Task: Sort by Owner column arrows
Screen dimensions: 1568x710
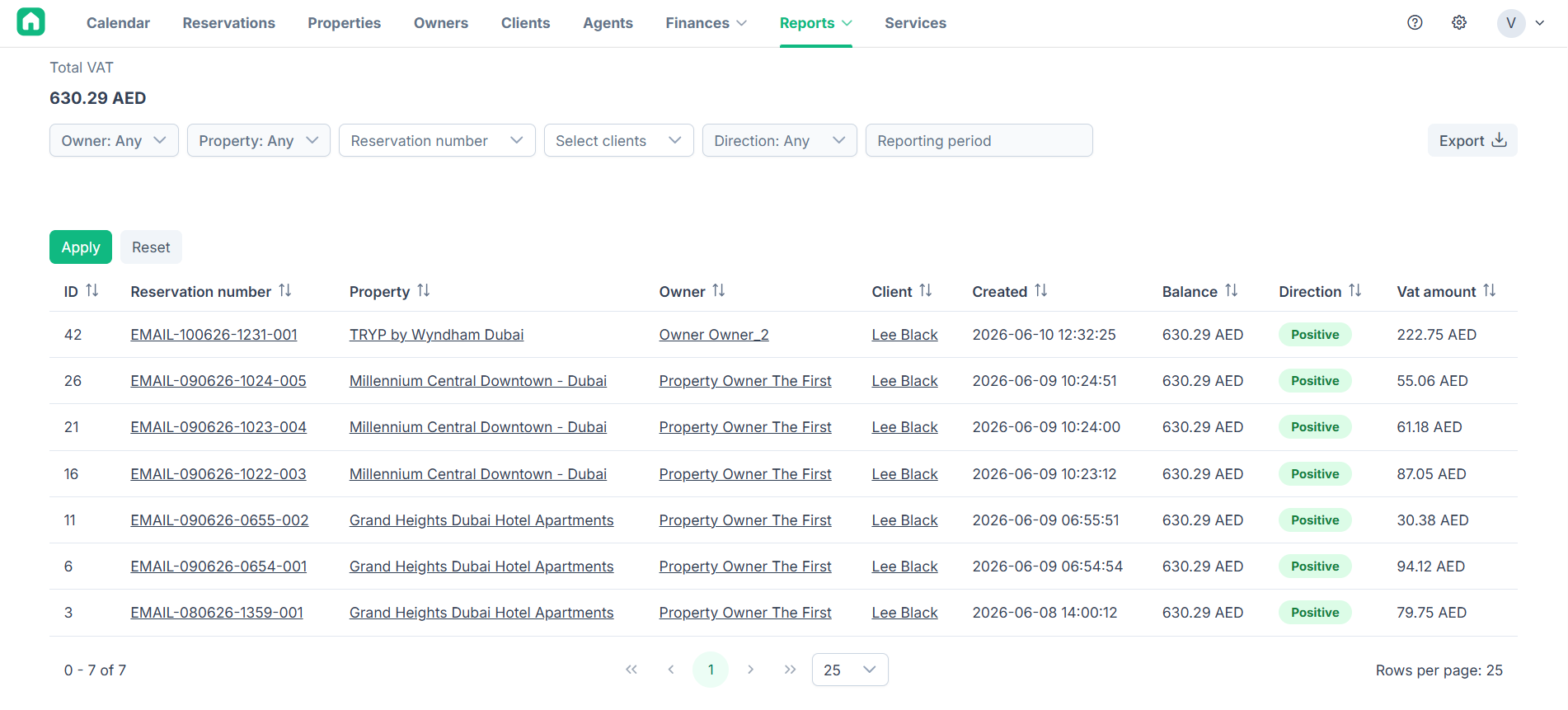Action: pyautogui.click(x=719, y=290)
